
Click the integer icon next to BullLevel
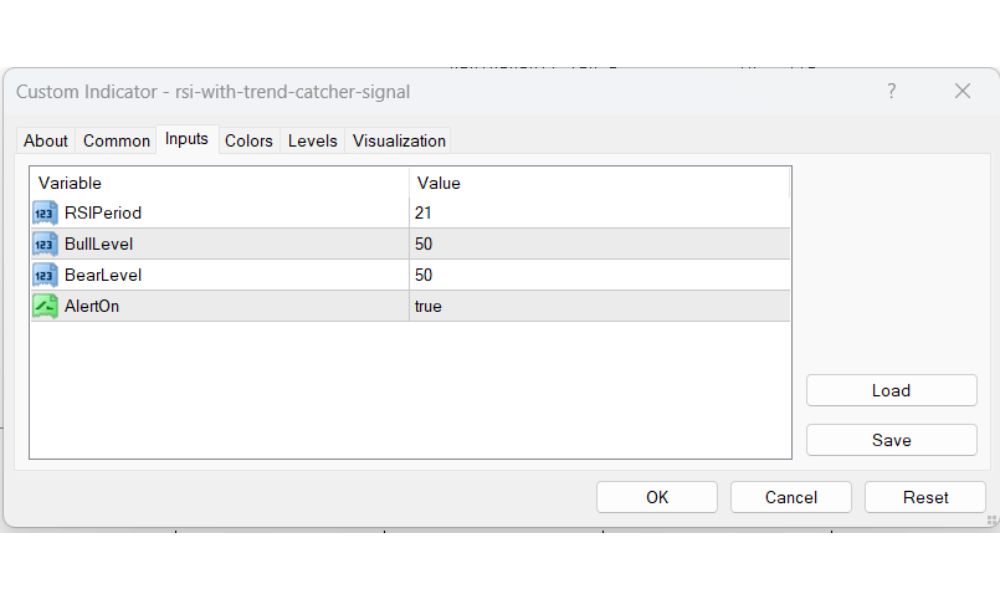coord(45,244)
